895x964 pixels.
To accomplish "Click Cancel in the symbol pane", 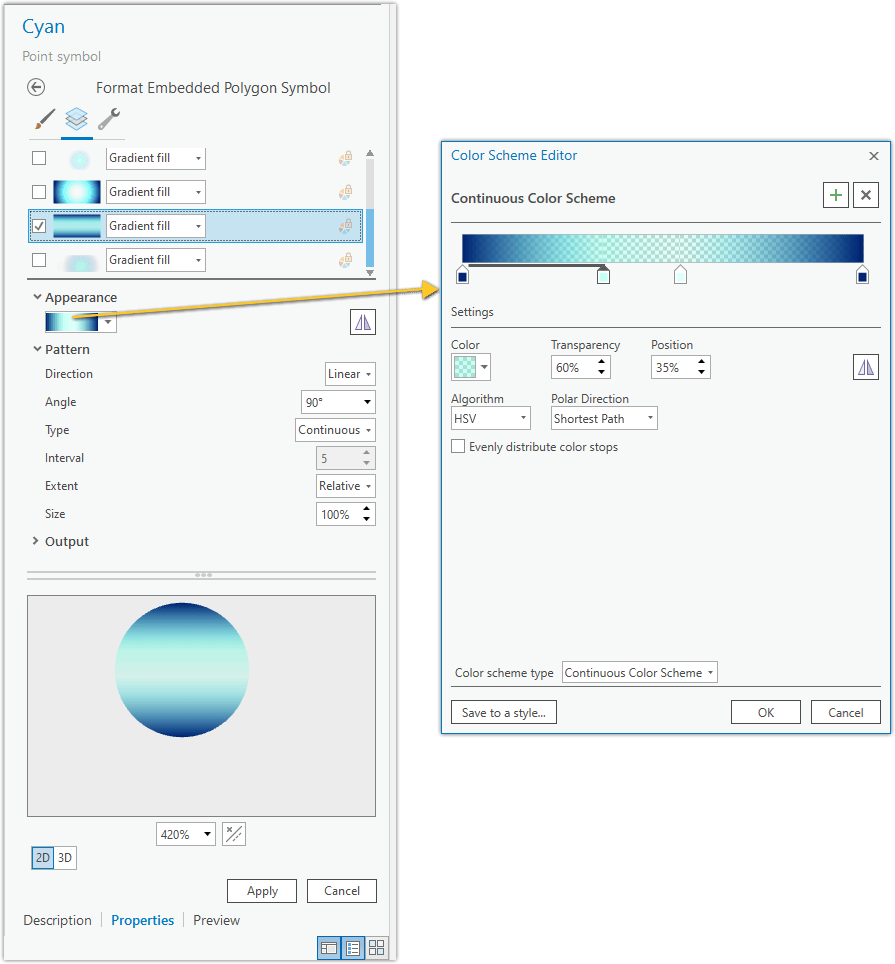I will click(x=342, y=891).
